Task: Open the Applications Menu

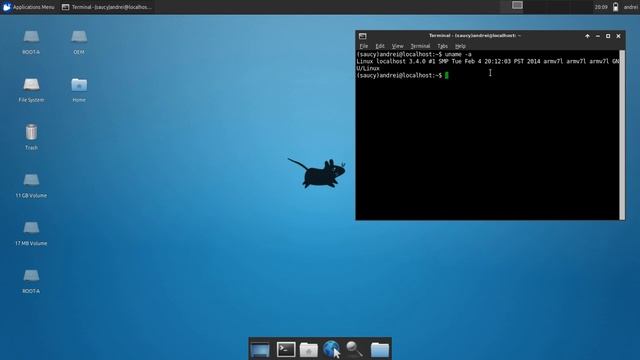Action: click(x=28, y=7)
